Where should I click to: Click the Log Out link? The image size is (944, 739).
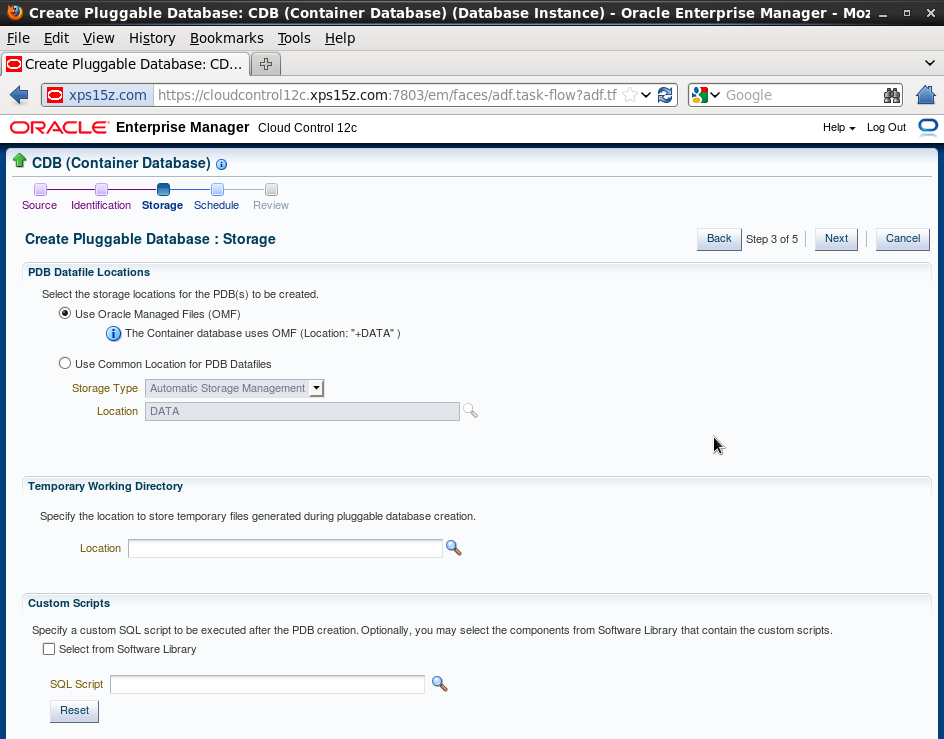point(886,128)
